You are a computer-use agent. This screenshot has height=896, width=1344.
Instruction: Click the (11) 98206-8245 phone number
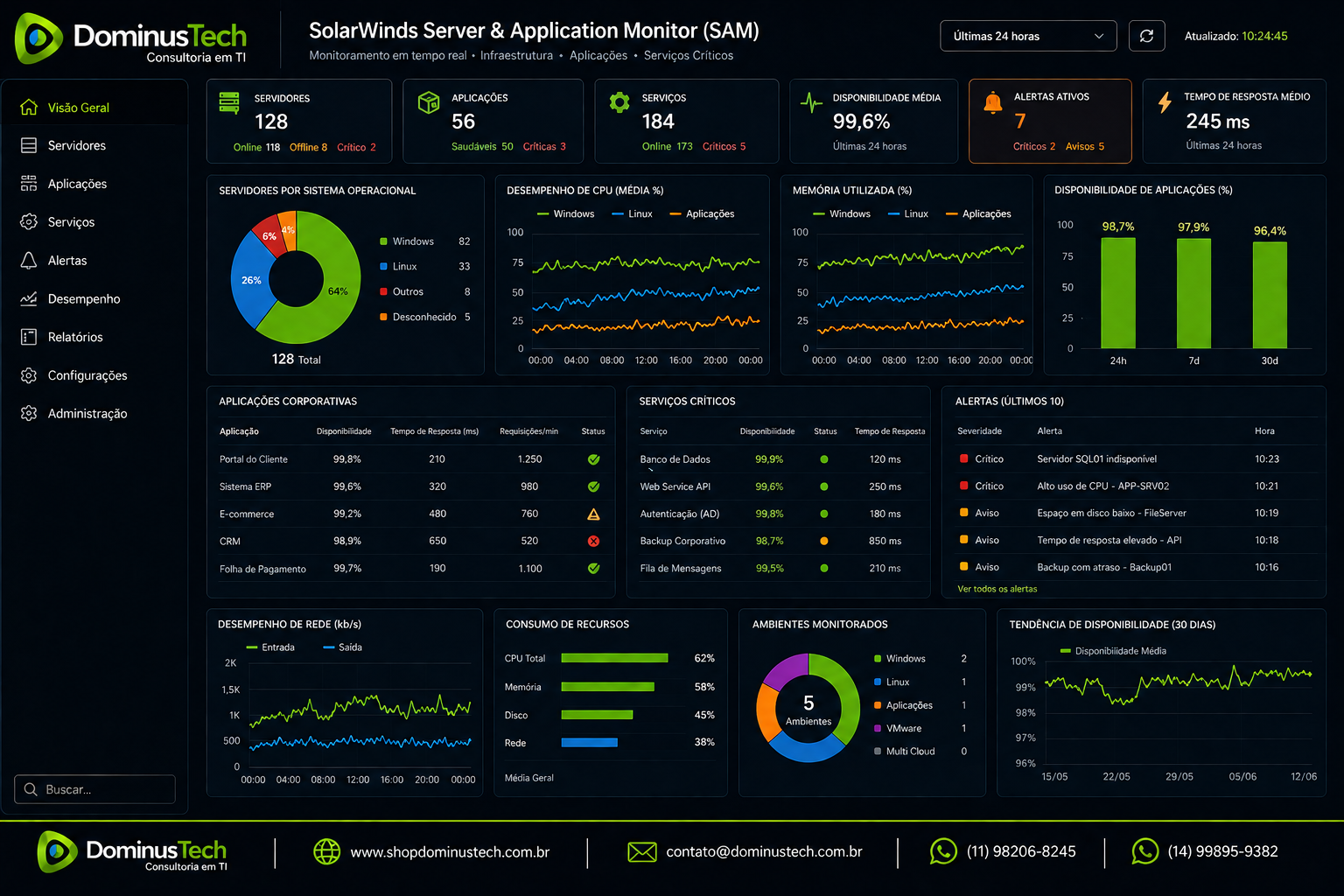click(1021, 852)
